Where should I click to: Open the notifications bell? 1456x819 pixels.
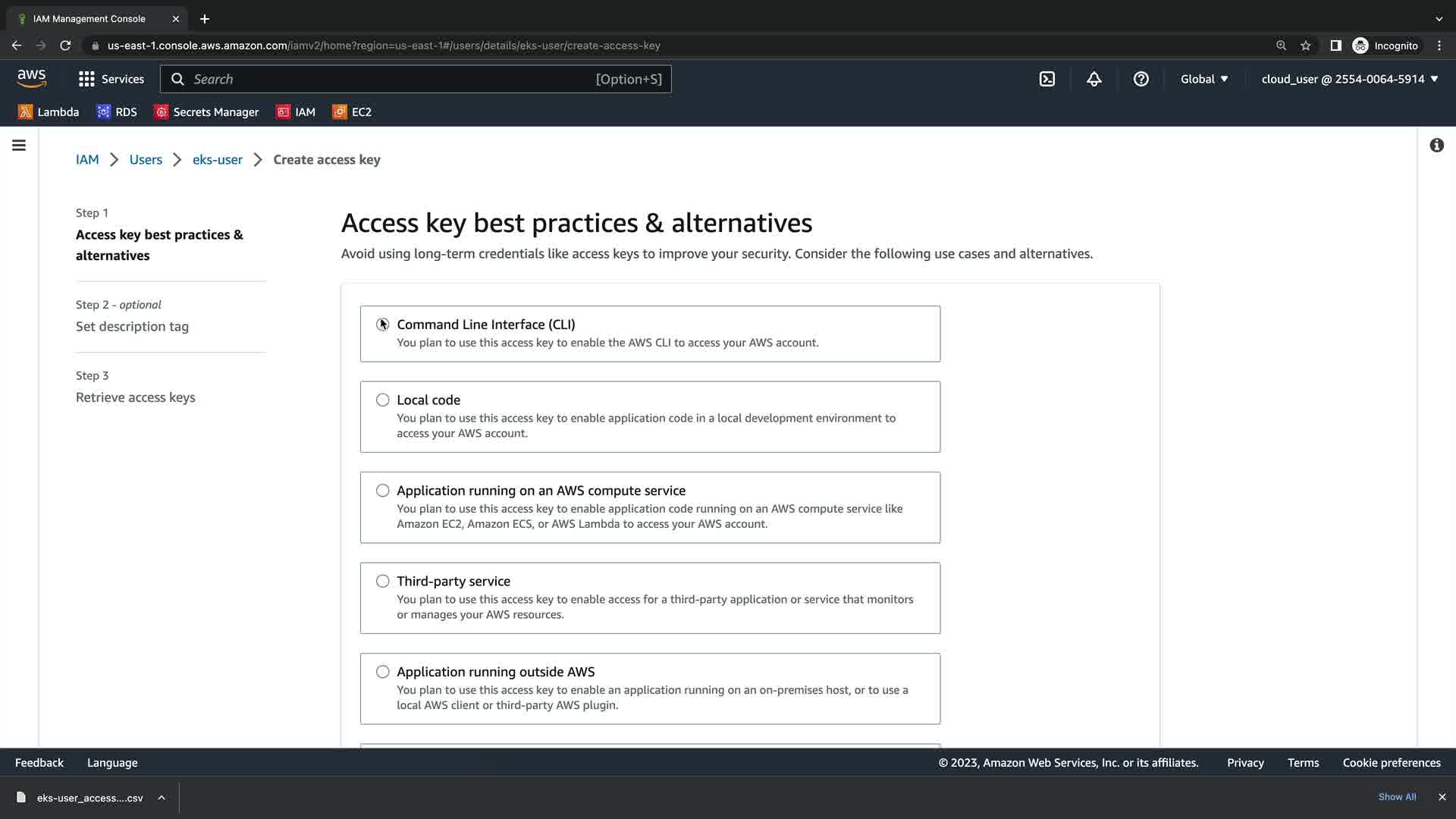(1094, 79)
